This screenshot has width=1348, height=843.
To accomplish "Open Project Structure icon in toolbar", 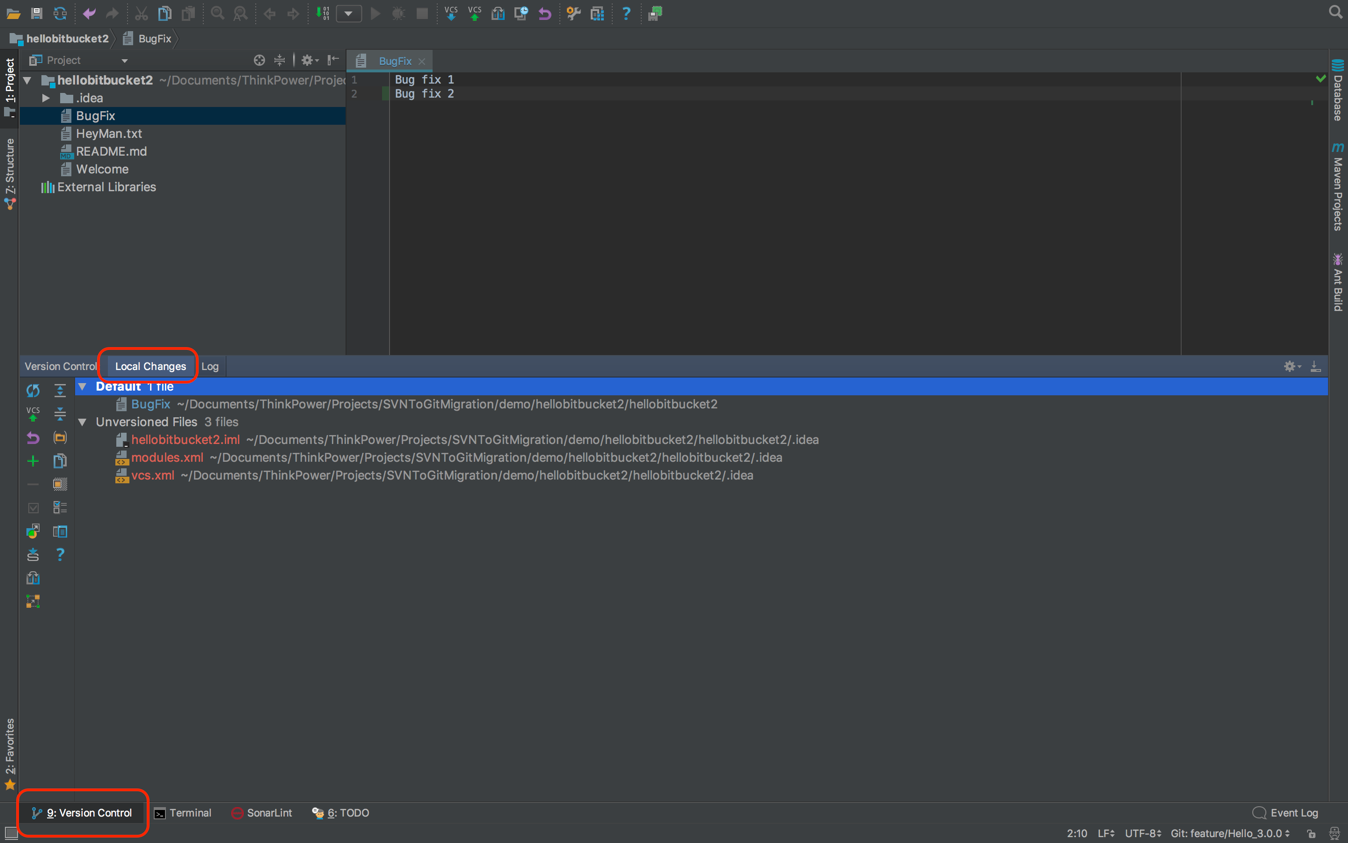I will pyautogui.click(x=597, y=14).
